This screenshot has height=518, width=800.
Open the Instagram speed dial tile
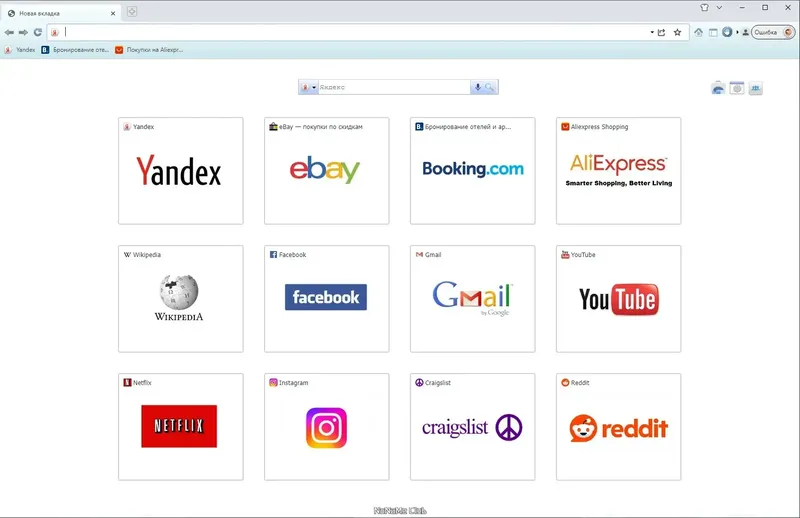coord(327,427)
